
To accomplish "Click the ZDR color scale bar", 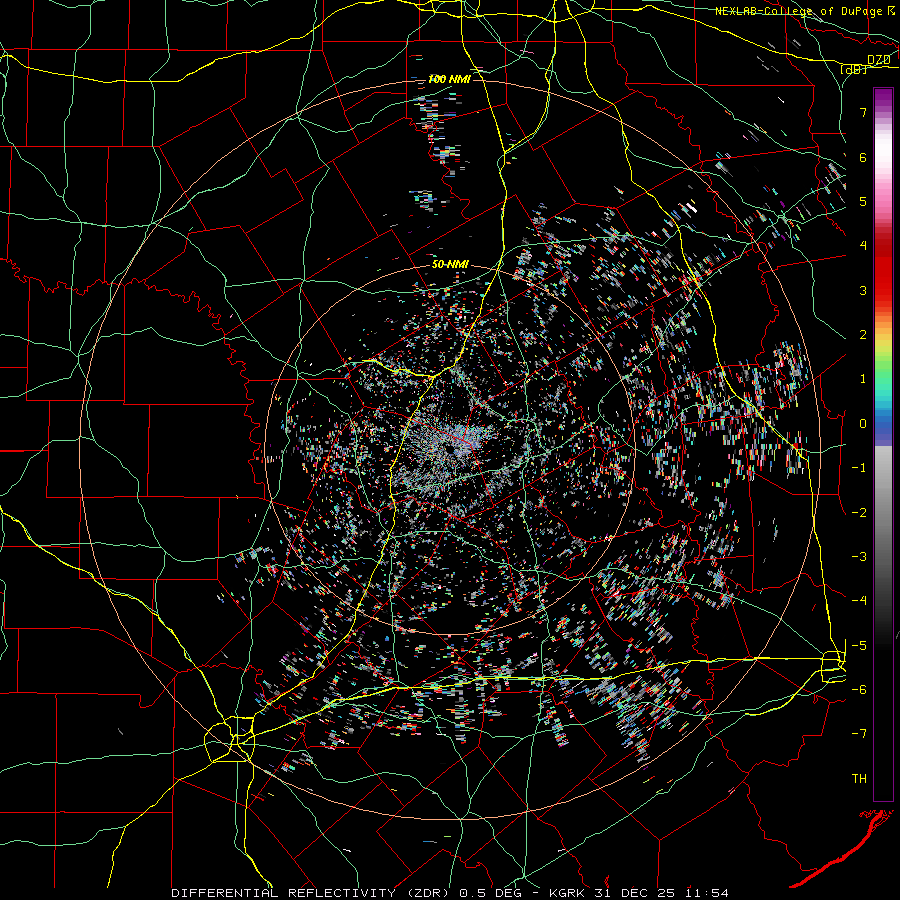I will 883,444.
